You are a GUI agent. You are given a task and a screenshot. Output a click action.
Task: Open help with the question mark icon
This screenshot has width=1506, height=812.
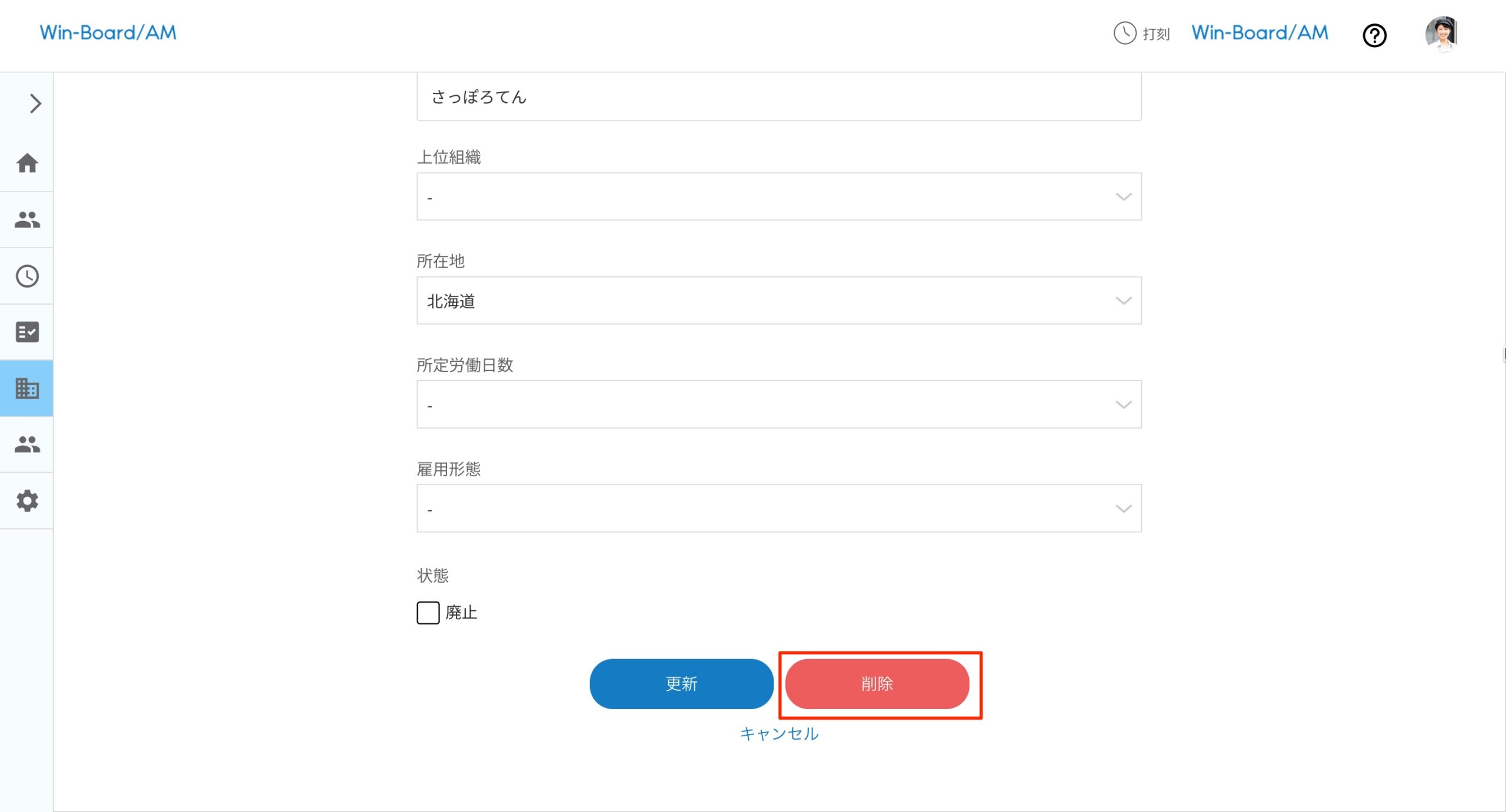click(x=1374, y=36)
